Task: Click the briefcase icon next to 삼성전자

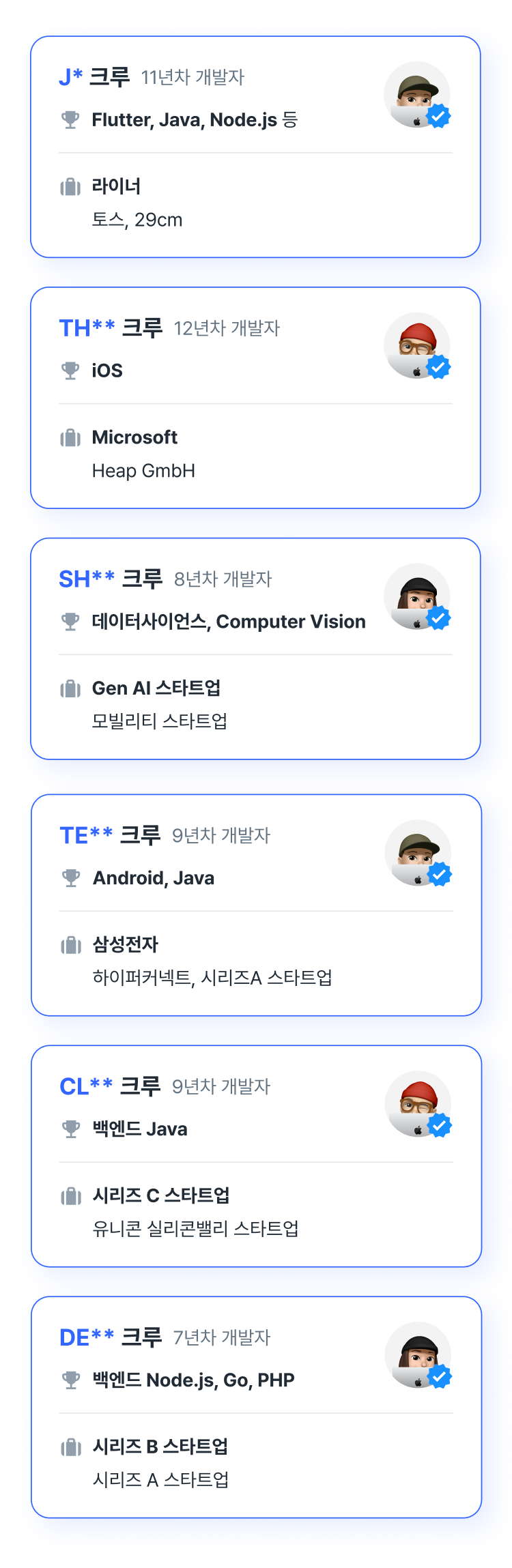Action: pyautogui.click(x=71, y=945)
